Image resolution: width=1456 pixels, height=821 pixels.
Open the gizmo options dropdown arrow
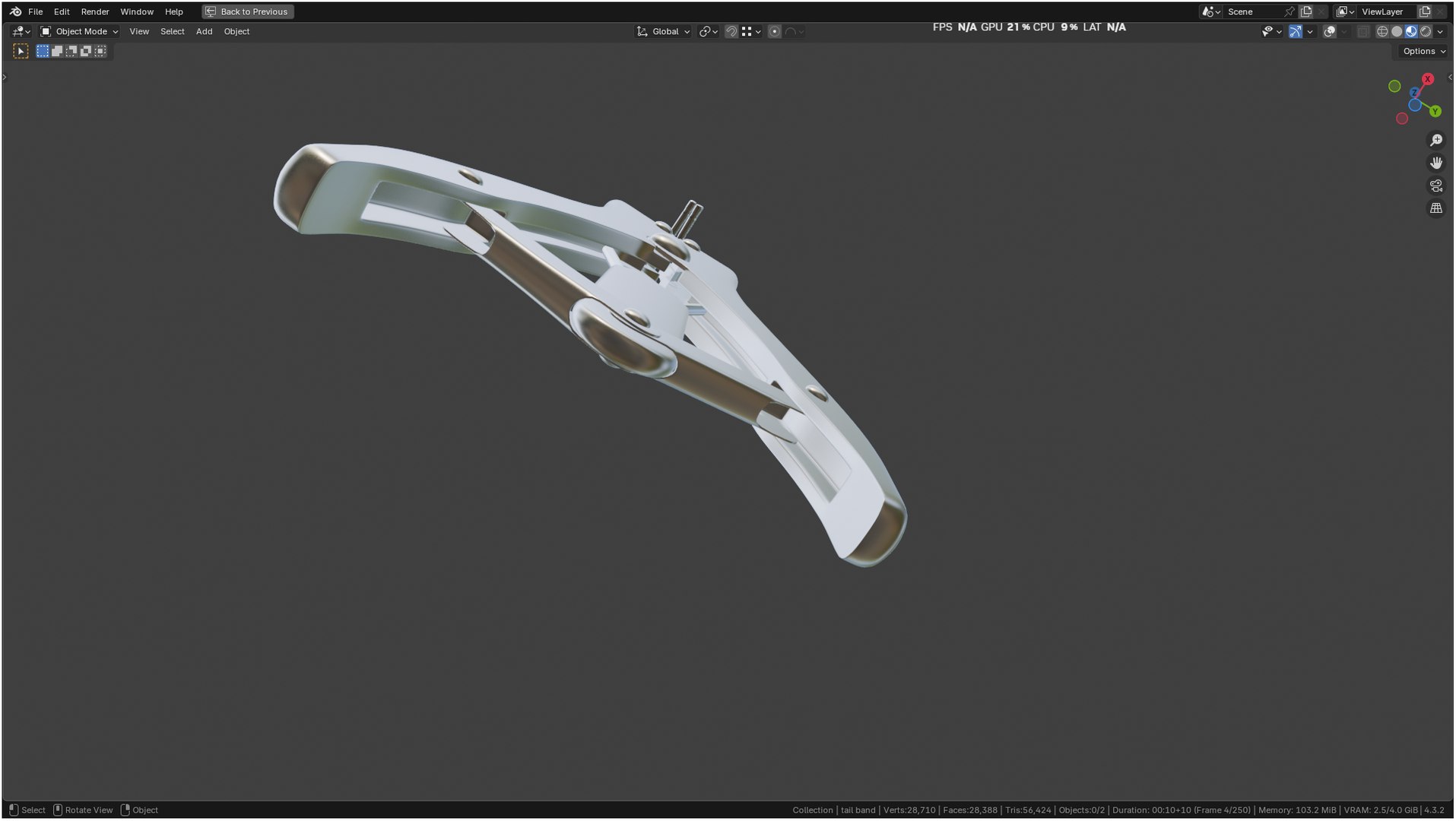coord(1310,31)
